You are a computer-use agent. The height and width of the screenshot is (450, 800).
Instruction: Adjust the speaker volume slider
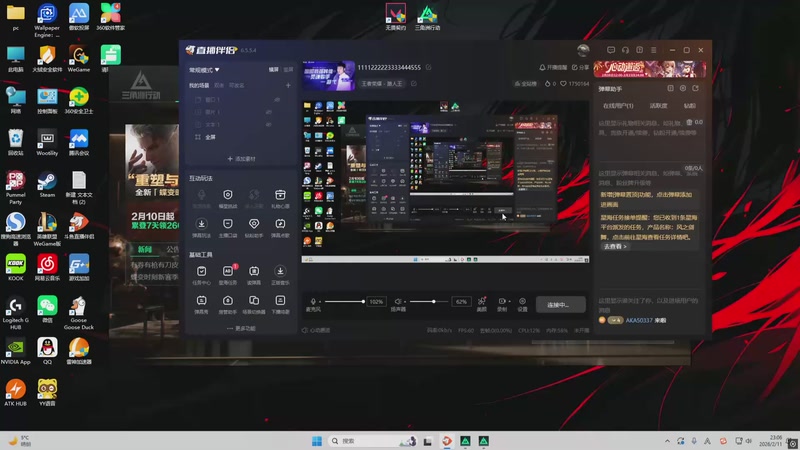pos(429,302)
